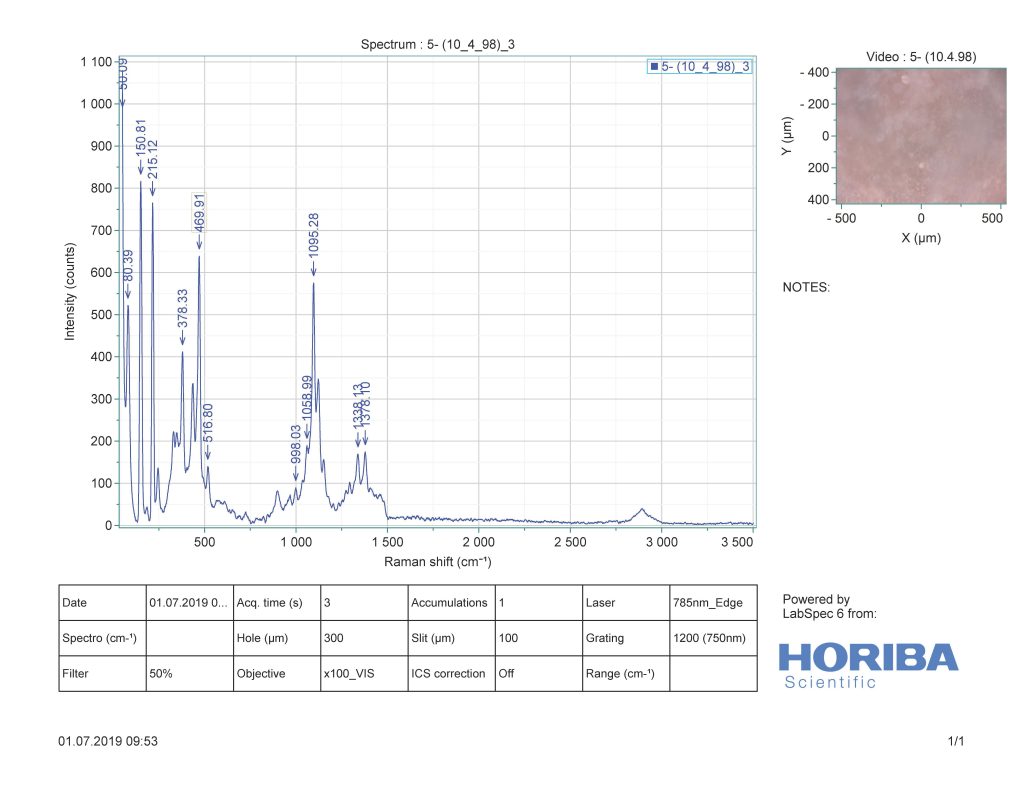
Task: Select the Laser value 785nm_Edge cell
Action: point(712,603)
